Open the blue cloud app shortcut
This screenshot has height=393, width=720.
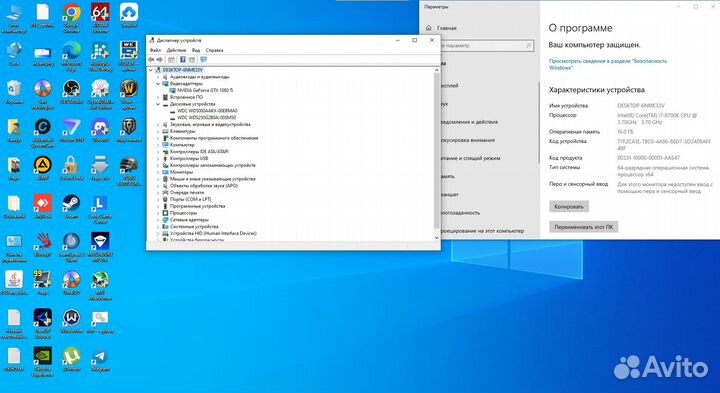(x=129, y=15)
